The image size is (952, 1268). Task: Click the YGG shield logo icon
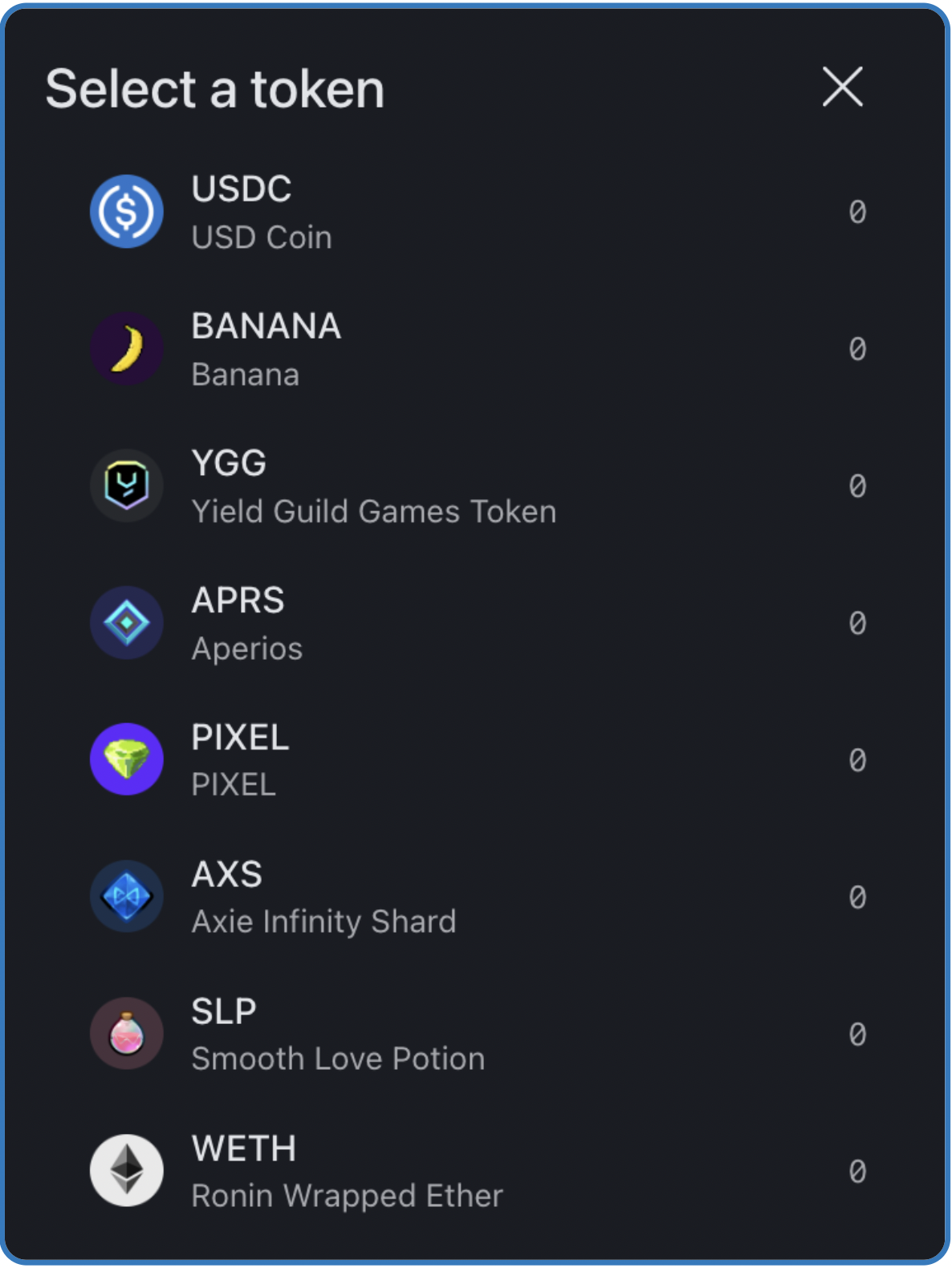[127, 486]
